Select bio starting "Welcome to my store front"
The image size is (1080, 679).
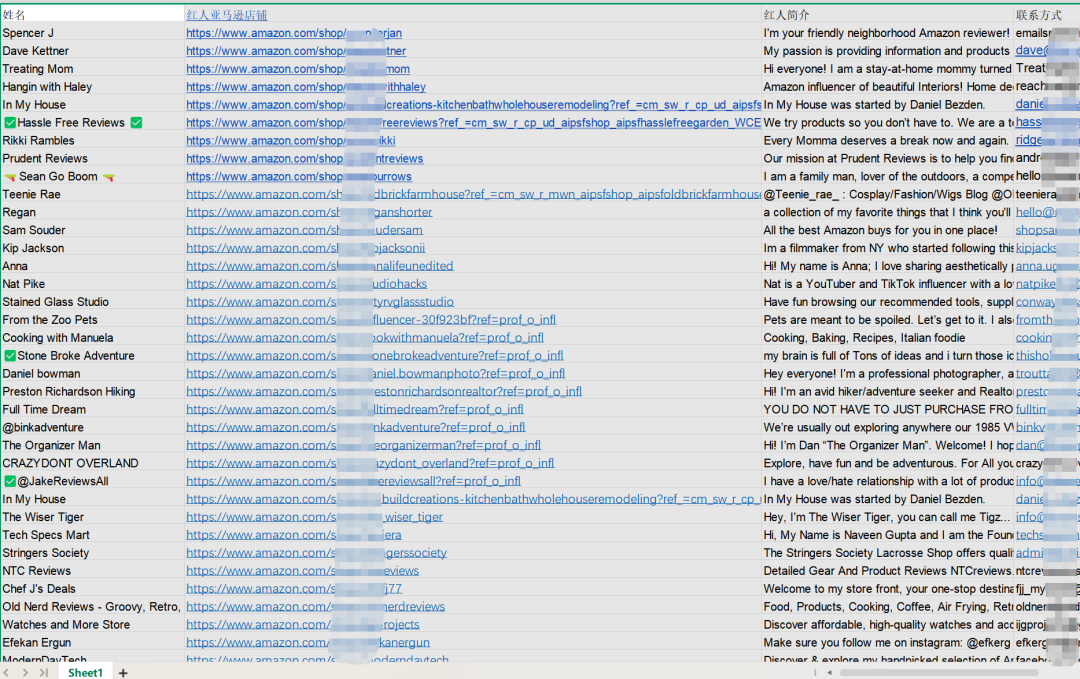tap(887, 589)
